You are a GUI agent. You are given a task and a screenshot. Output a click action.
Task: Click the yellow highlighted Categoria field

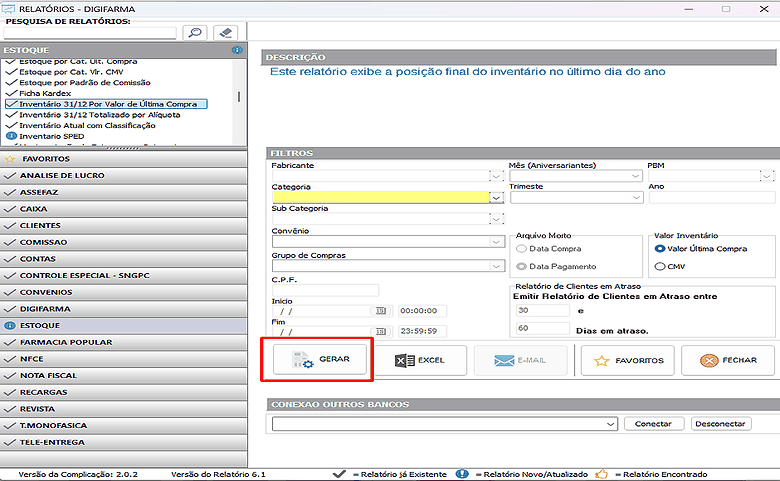tap(381, 197)
